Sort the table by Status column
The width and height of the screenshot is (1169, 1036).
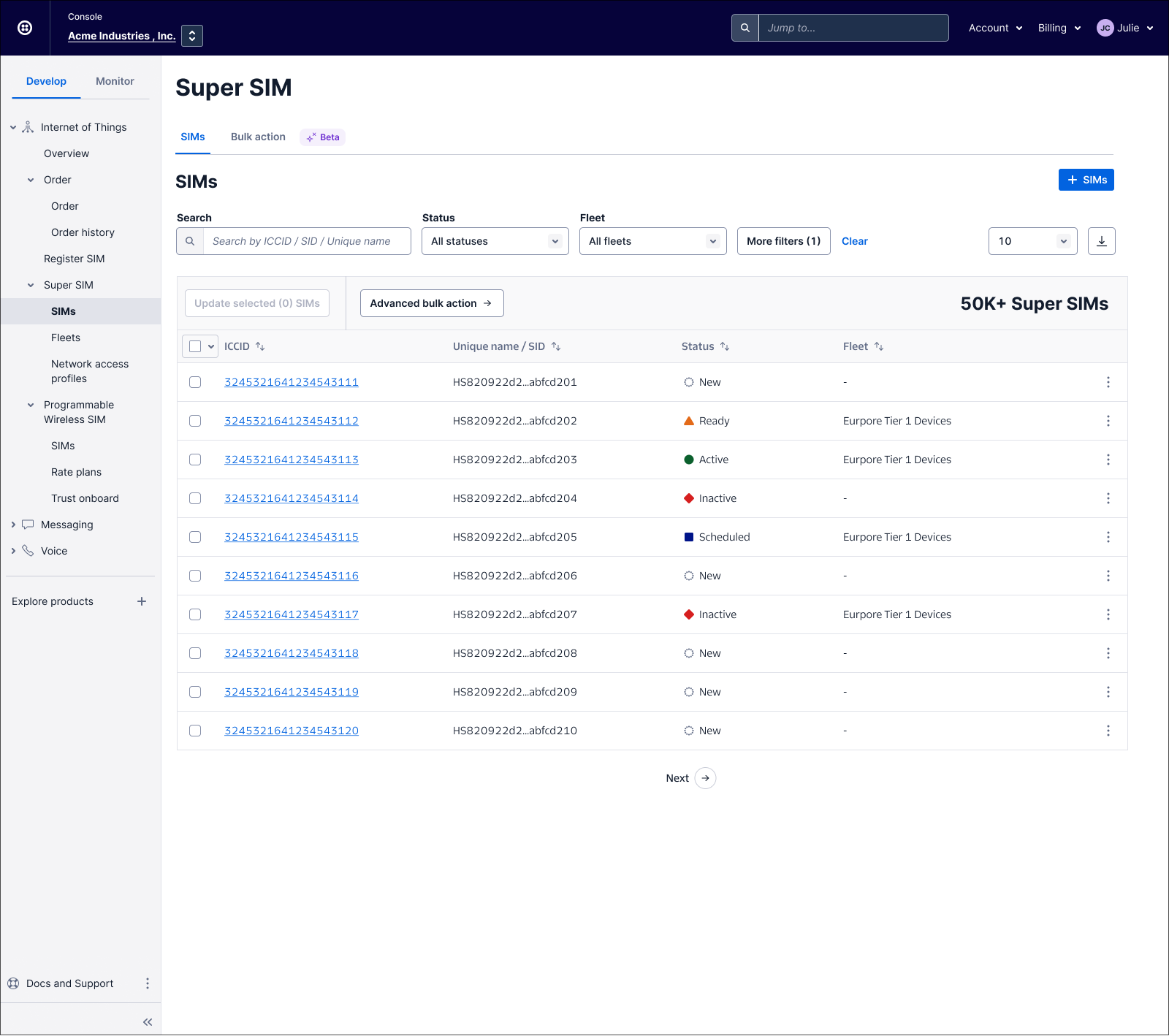(x=724, y=346)
